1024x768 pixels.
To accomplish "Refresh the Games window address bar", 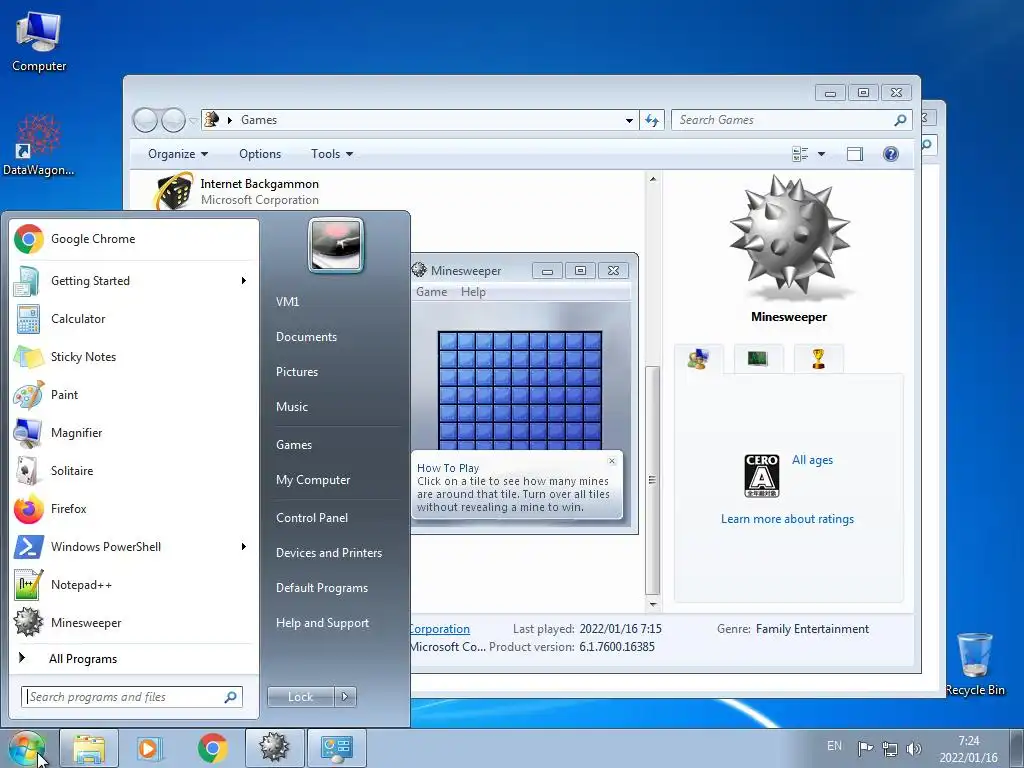I will [652, 120].
